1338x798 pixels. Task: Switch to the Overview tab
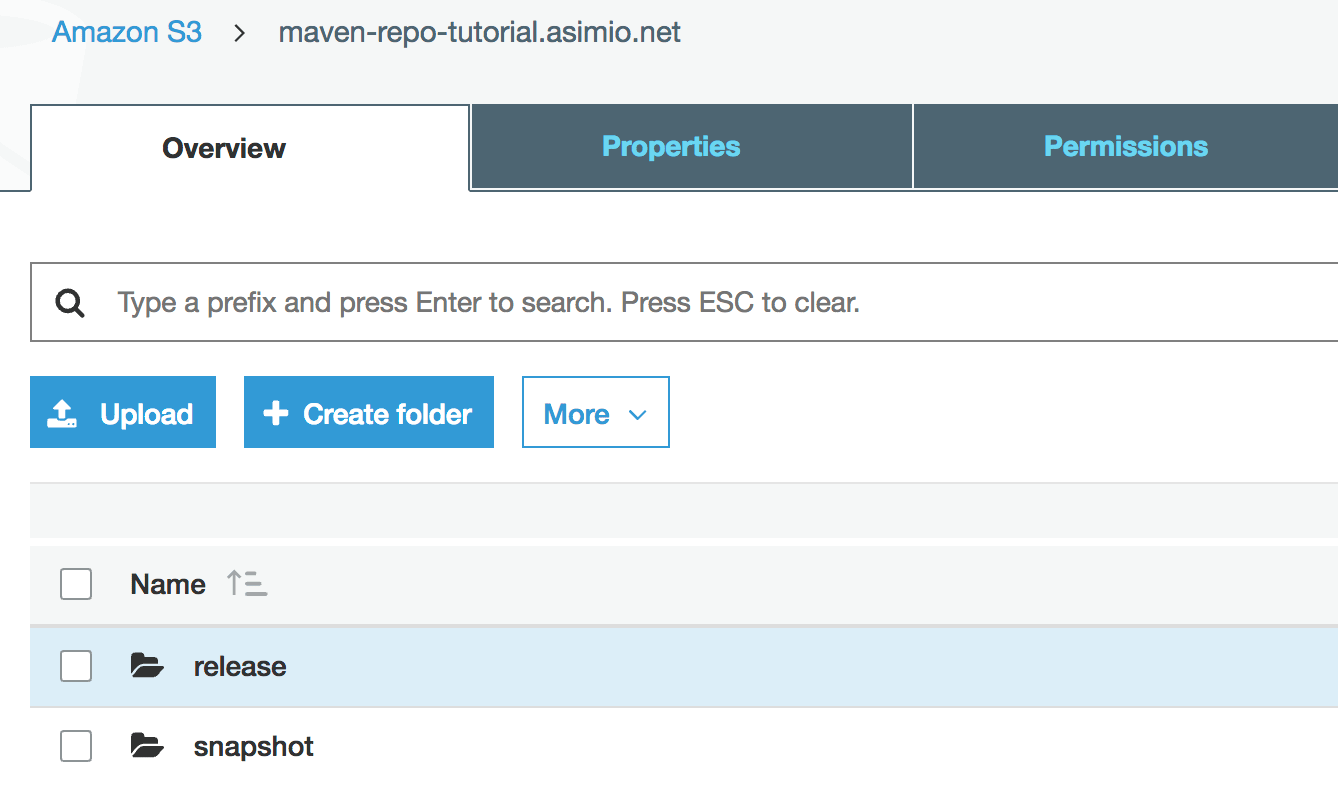pos(250,148)
